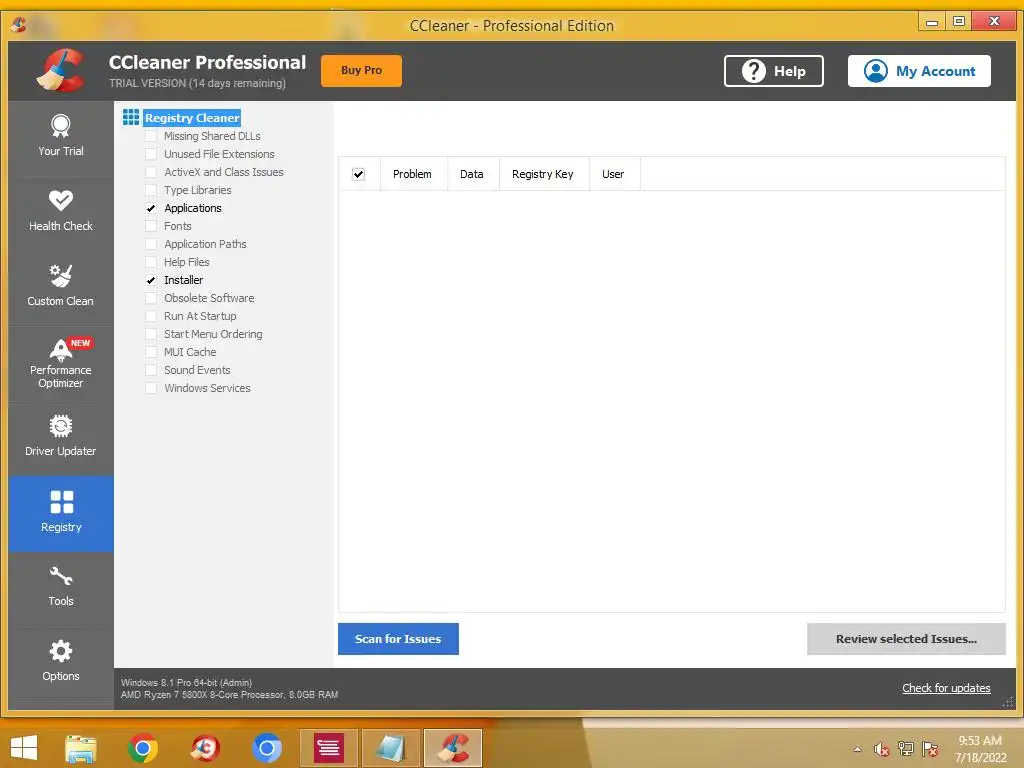Click the muted volume tray icon
The height and width of the screenshot is (768, 1024).
point(882,749)
